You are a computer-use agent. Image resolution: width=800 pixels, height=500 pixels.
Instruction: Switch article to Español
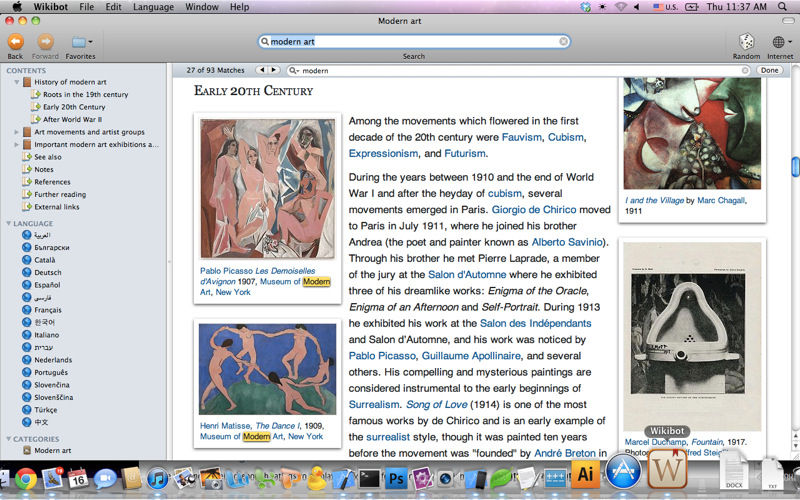pyautogui.click(x=47, y=285)
